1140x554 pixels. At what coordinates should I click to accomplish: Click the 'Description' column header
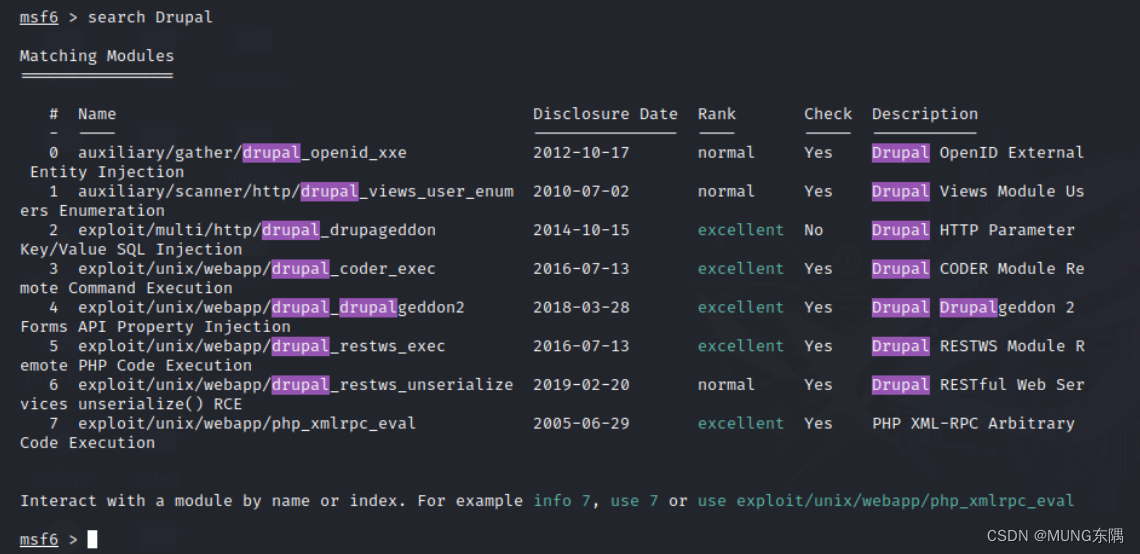(925, 113)
